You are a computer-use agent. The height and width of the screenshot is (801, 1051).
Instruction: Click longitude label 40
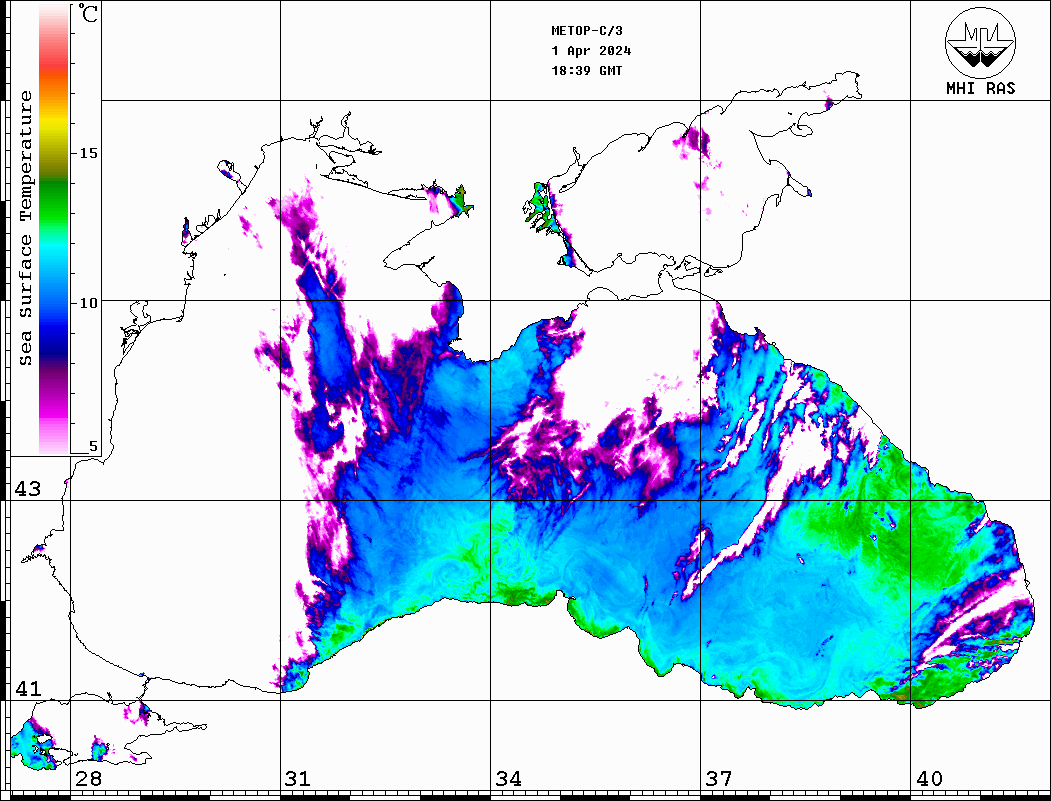pyautogui.click(x=928, y=778)
